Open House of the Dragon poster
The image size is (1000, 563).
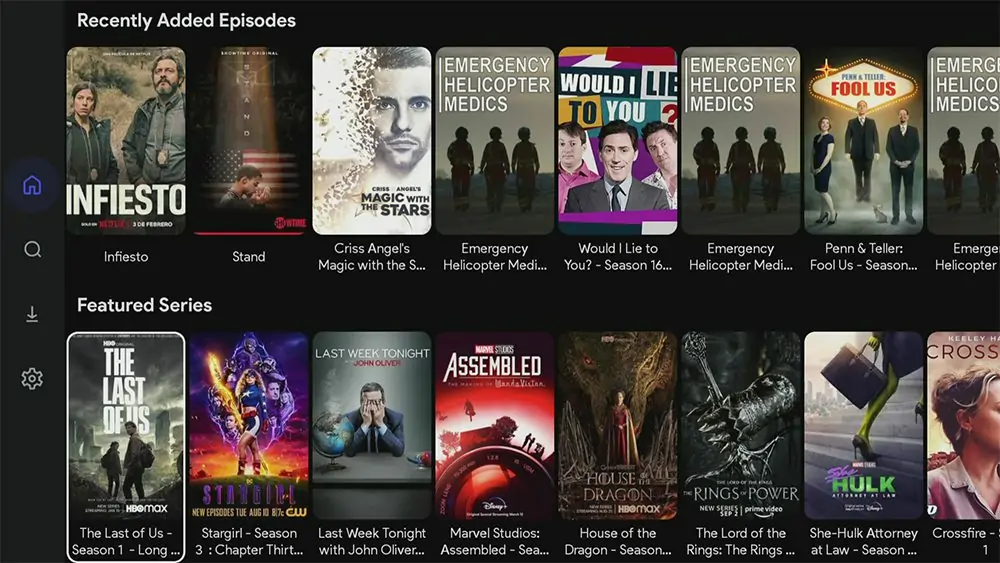coord(617,425)
